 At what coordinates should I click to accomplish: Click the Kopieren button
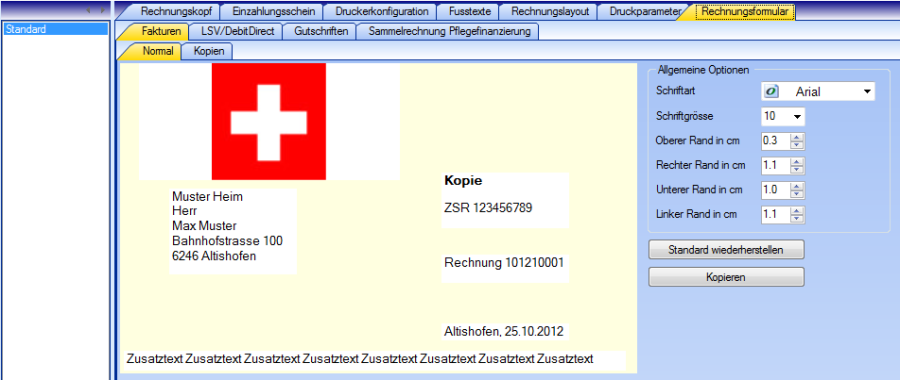pos(726,277)
